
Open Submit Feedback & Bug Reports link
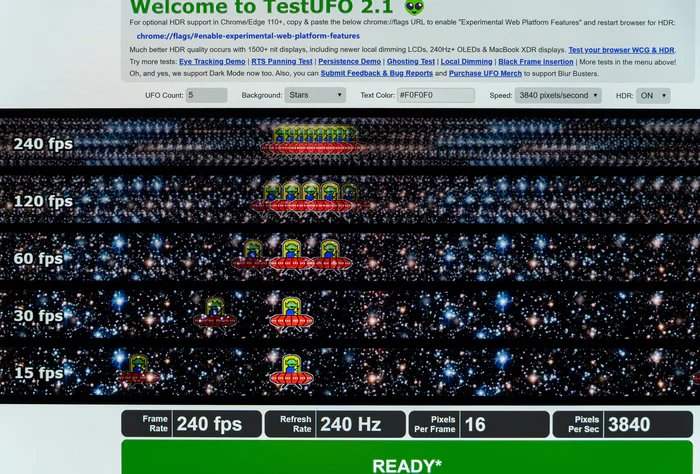click(x=376, y=73)
